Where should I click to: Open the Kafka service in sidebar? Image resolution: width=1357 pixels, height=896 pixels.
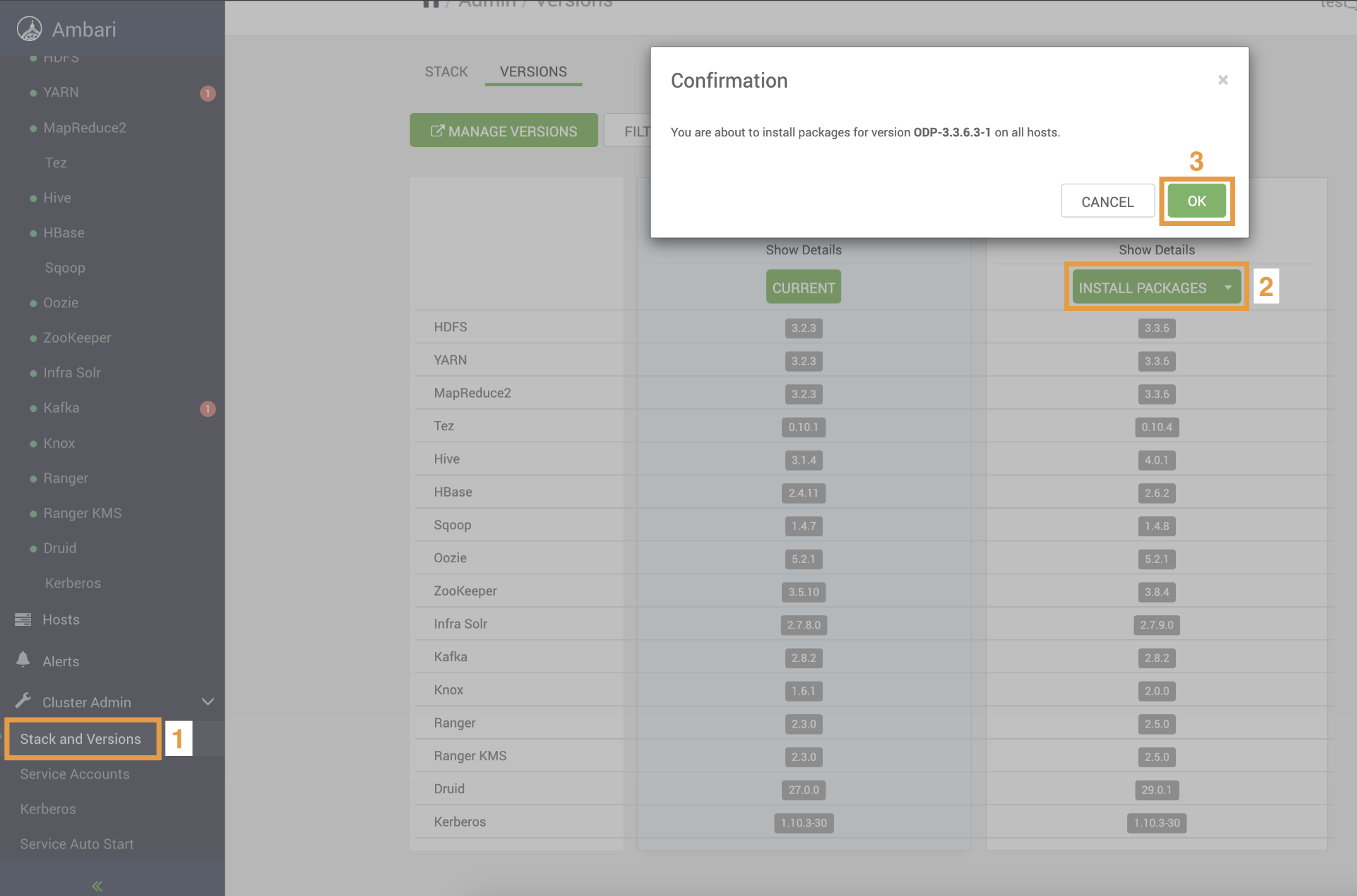61,408
